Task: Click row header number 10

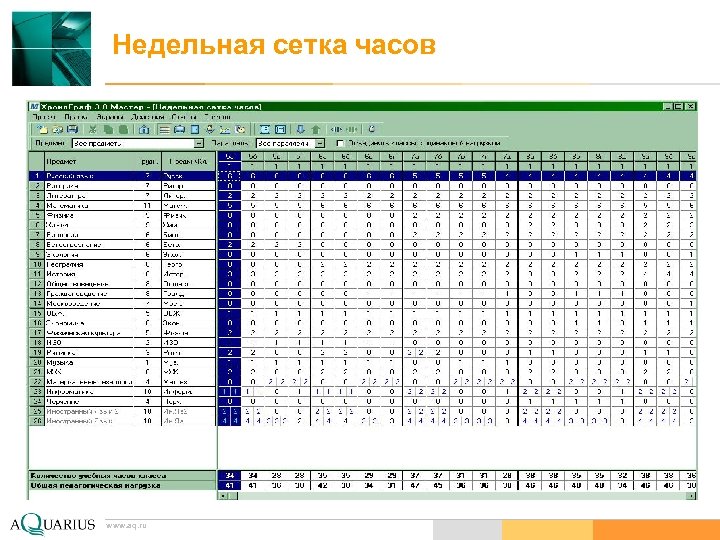Action: click(37, 264)
